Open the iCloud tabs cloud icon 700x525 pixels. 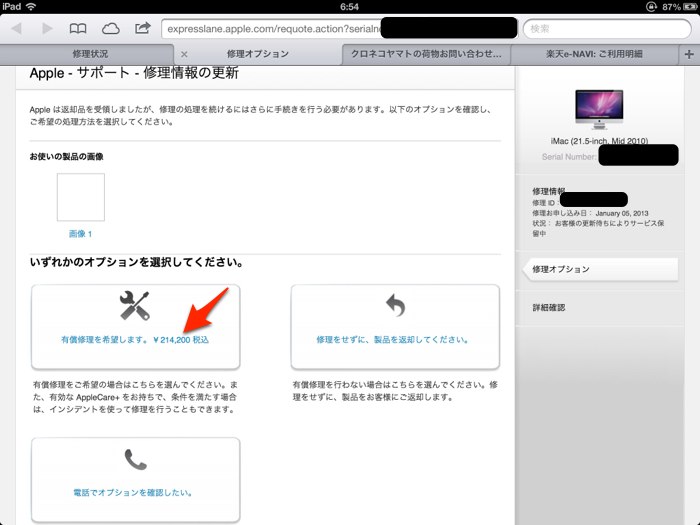coord(110,29)
